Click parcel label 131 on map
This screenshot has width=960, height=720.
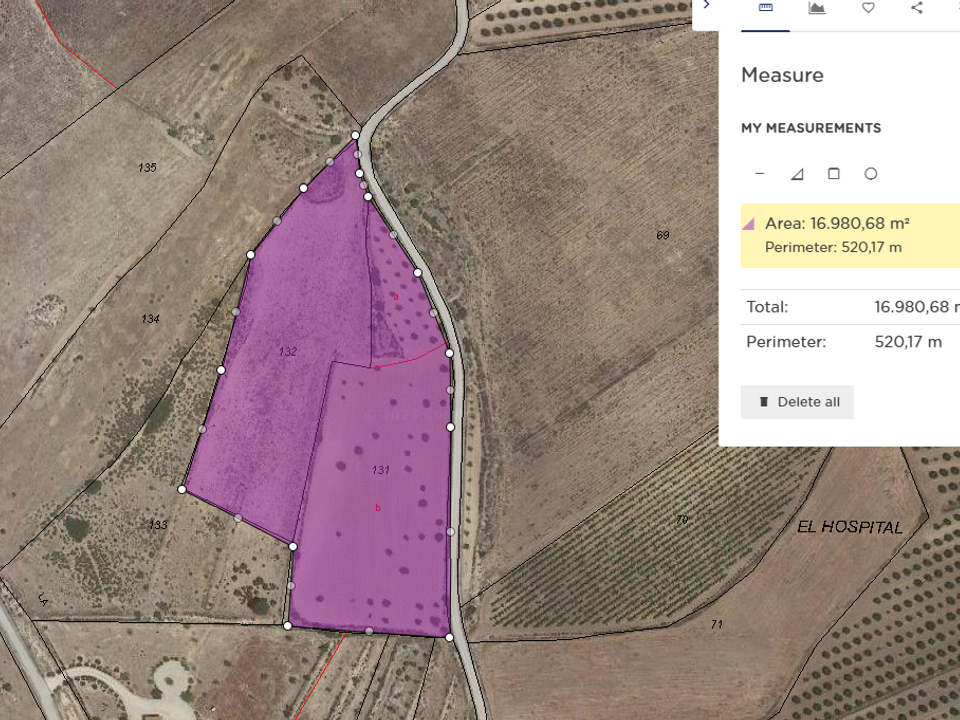click(x=381, y=470)
